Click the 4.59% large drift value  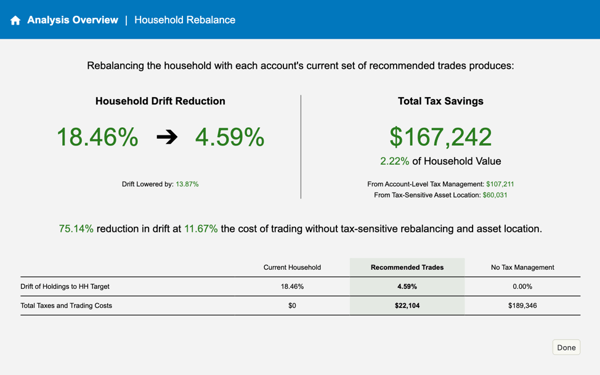pyautogui.click(x=230, y=137)
